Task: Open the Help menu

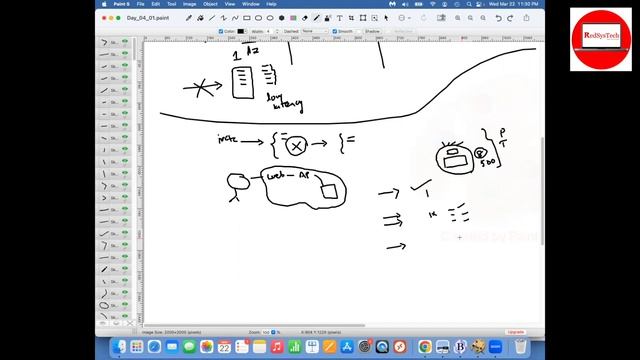Action: [x=271, y=4]
